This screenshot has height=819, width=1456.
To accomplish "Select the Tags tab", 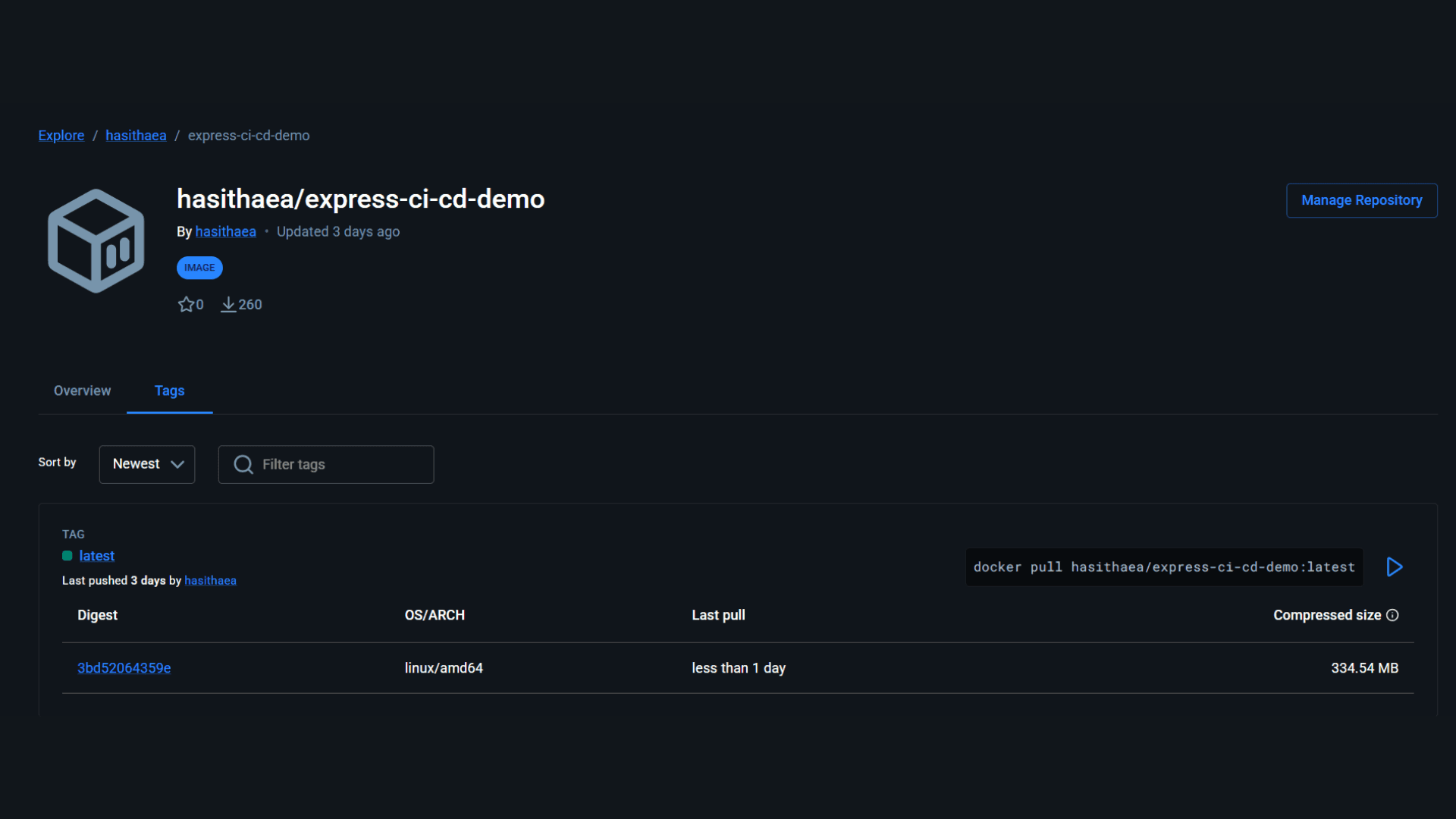I will 170,391.
